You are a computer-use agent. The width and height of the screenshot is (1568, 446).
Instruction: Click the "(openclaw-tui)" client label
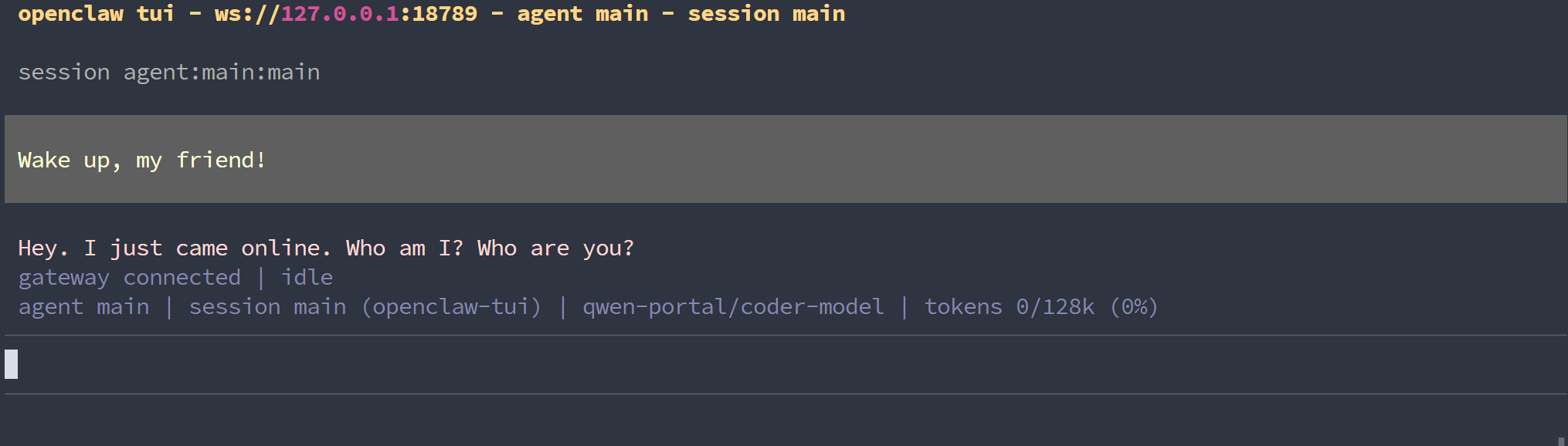[x=451, y=307]
